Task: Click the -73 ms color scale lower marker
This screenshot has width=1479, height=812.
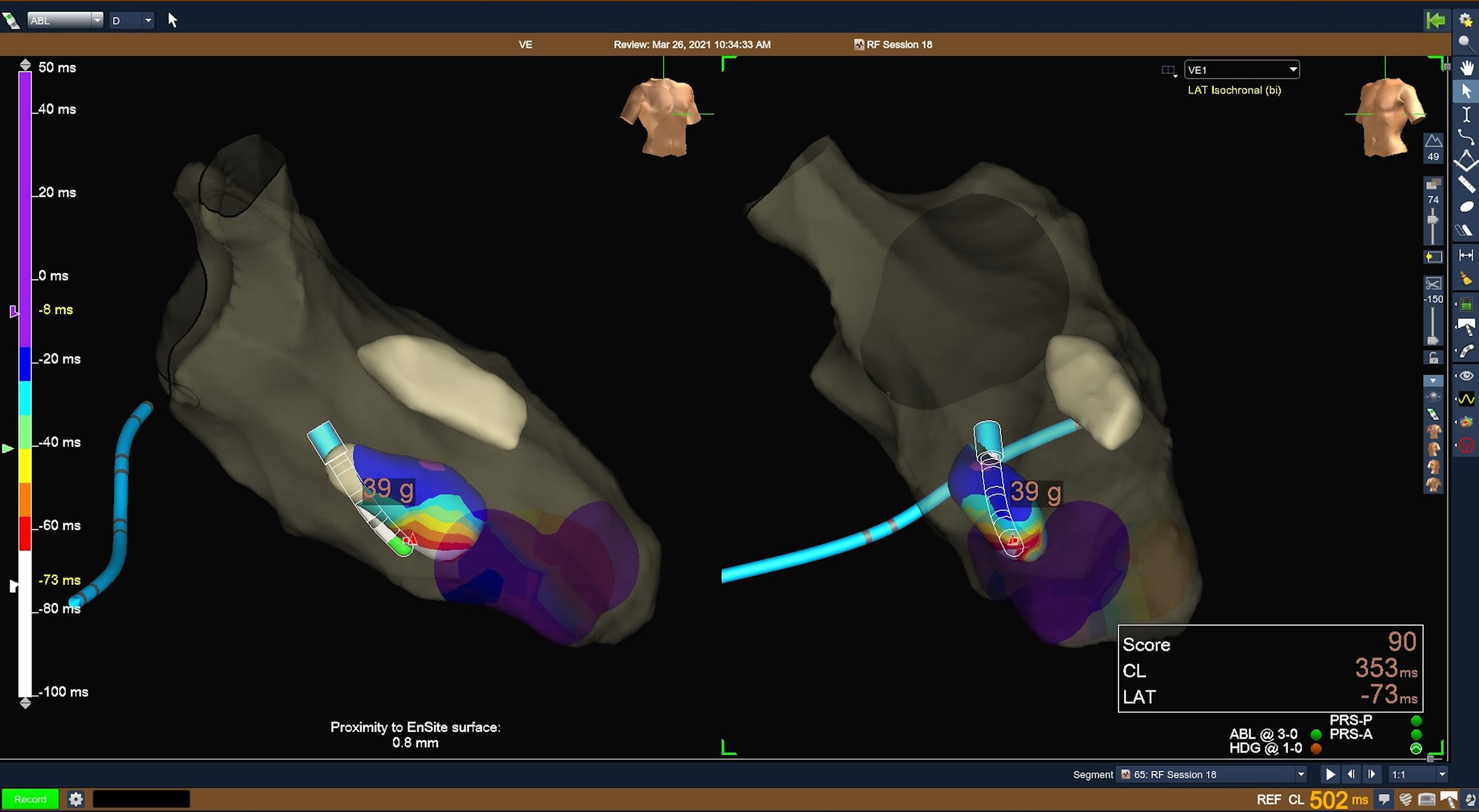Action: (13, 586)
